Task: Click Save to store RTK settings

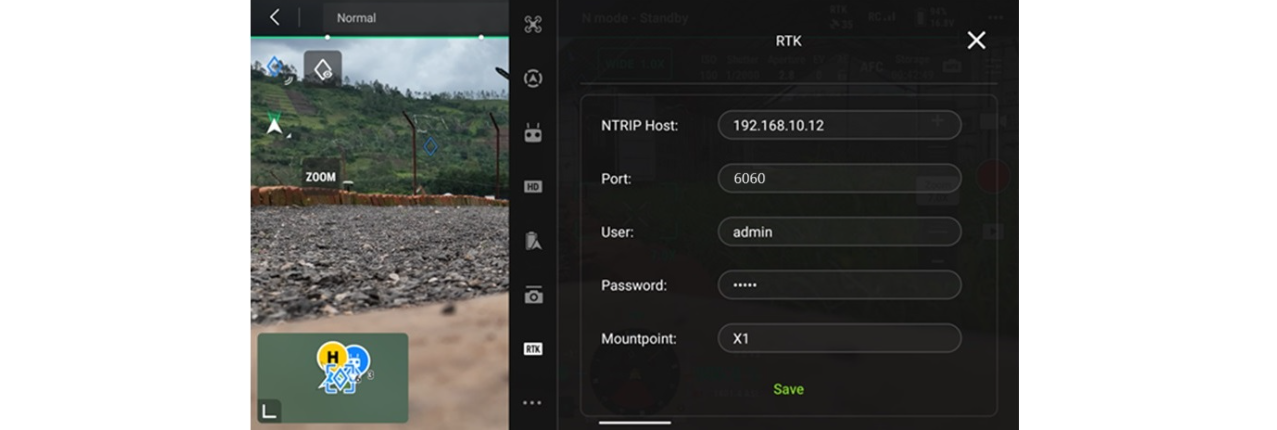Action: (788, 389)
